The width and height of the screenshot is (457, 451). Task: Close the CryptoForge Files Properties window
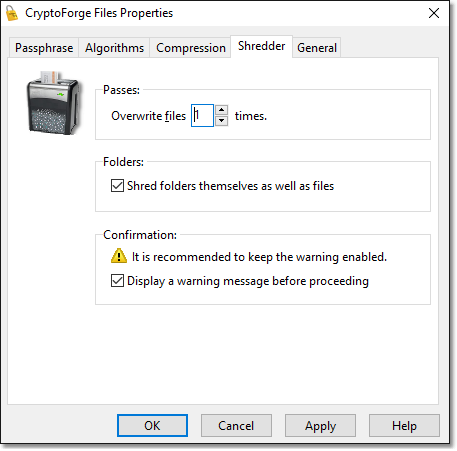(x=434, y=13)
